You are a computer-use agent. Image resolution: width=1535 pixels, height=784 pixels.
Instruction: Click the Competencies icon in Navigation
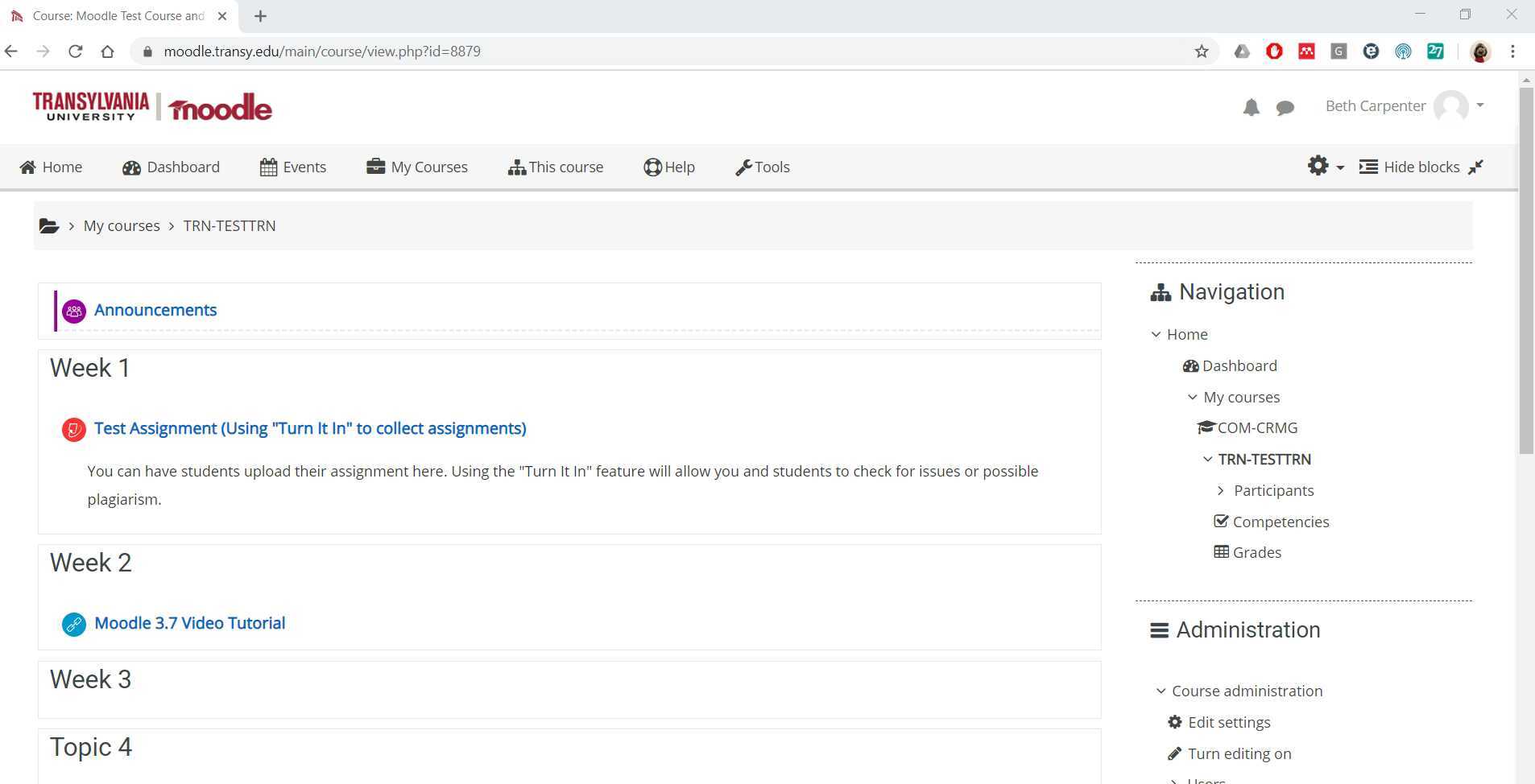click(x=1220, y=521)
